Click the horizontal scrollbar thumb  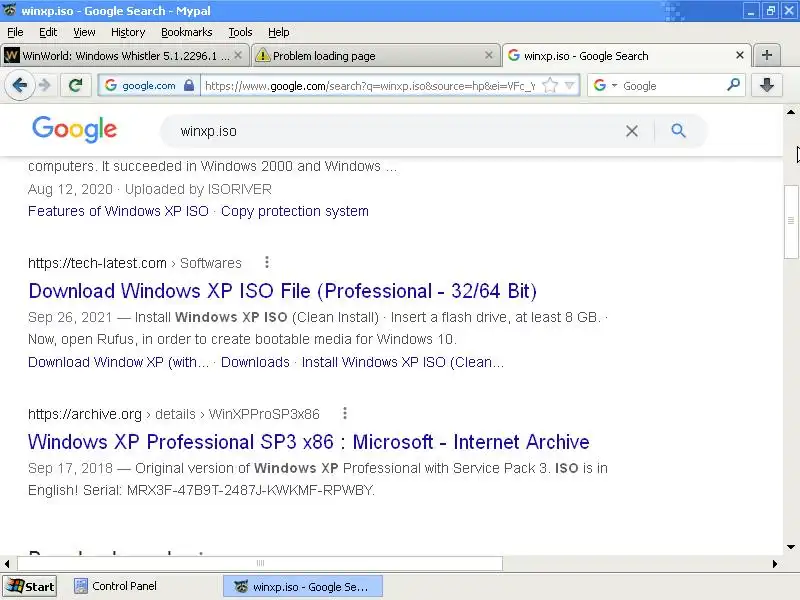click(x=260, y=563)
